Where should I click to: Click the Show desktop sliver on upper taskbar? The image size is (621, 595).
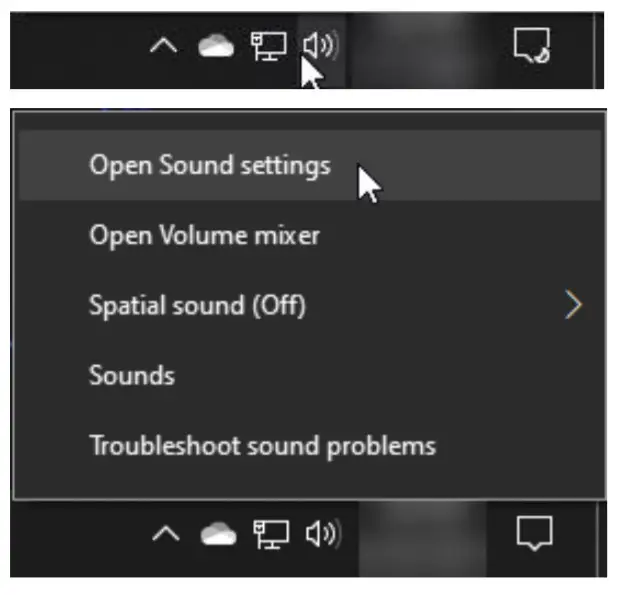click(599, 46)
